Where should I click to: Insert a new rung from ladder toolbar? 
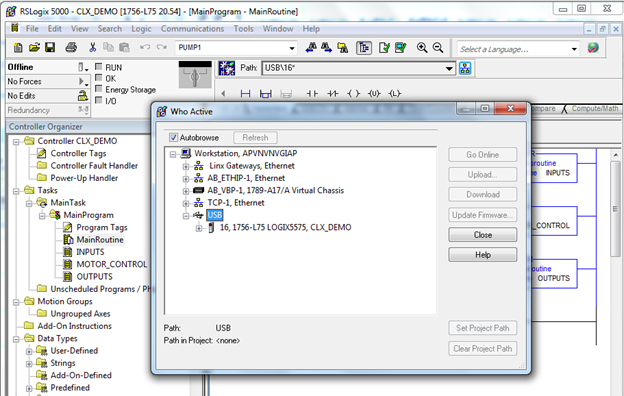[246, 94]
